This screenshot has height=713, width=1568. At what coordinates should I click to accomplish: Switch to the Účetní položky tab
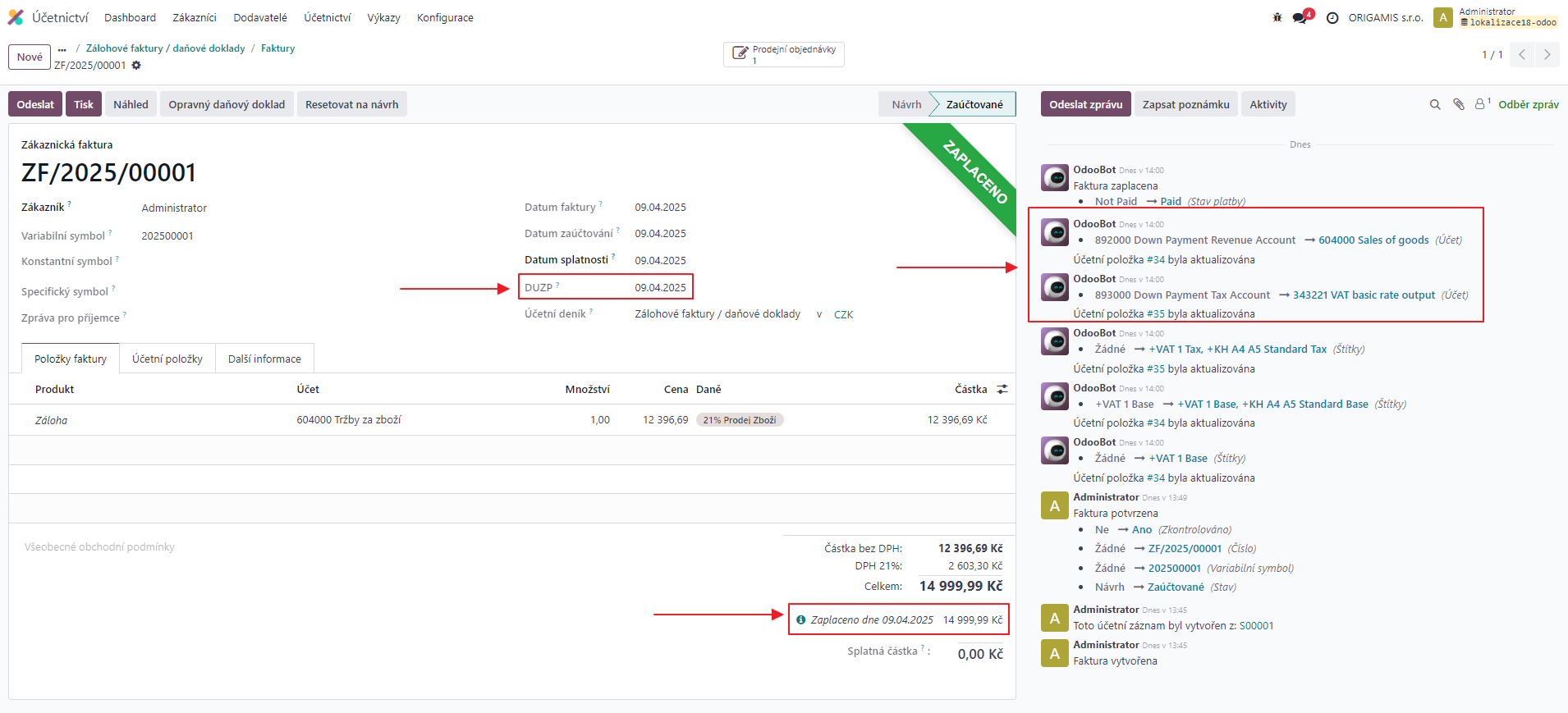point(167,359)
